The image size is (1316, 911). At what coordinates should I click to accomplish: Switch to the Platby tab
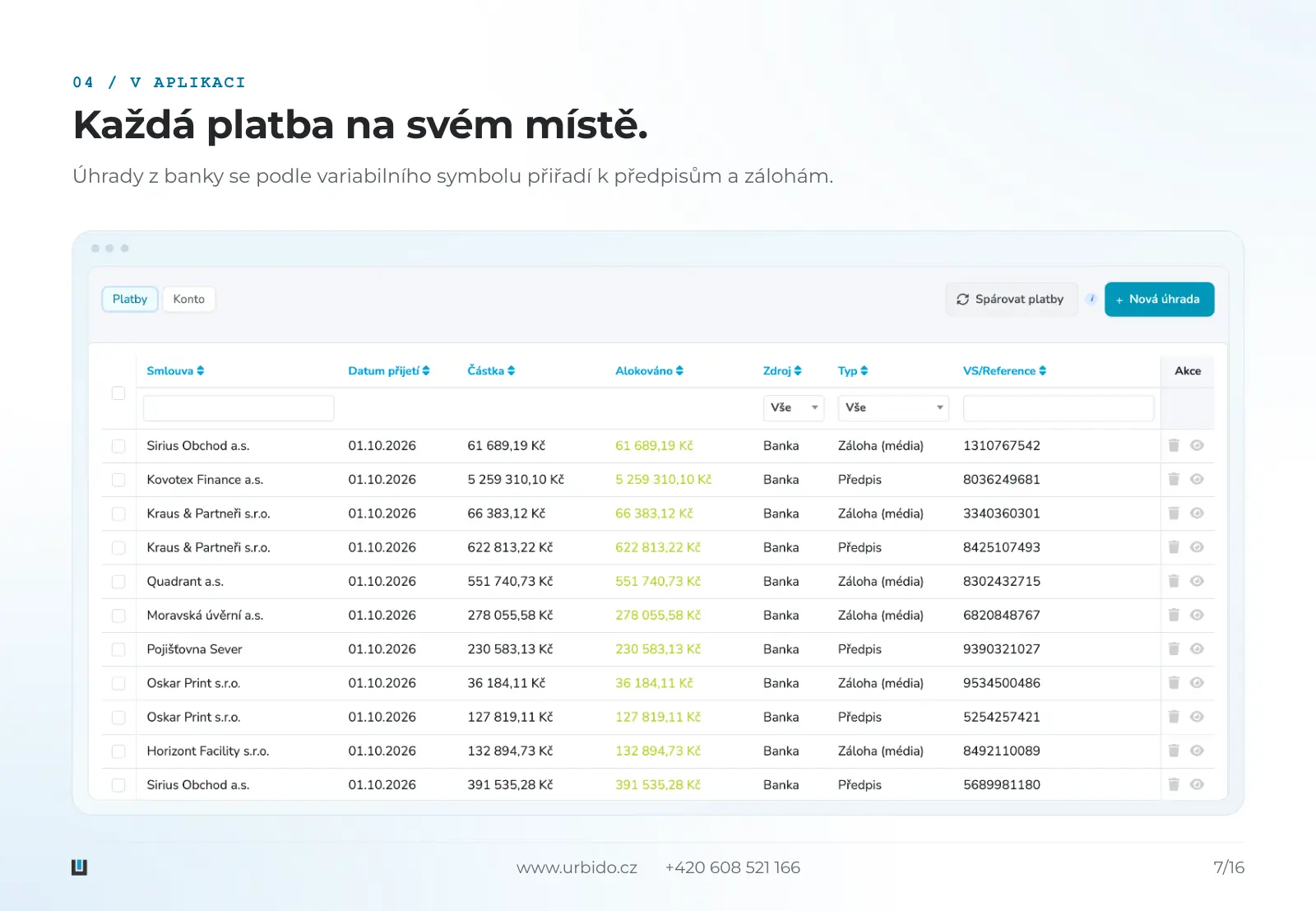[130, 299]
